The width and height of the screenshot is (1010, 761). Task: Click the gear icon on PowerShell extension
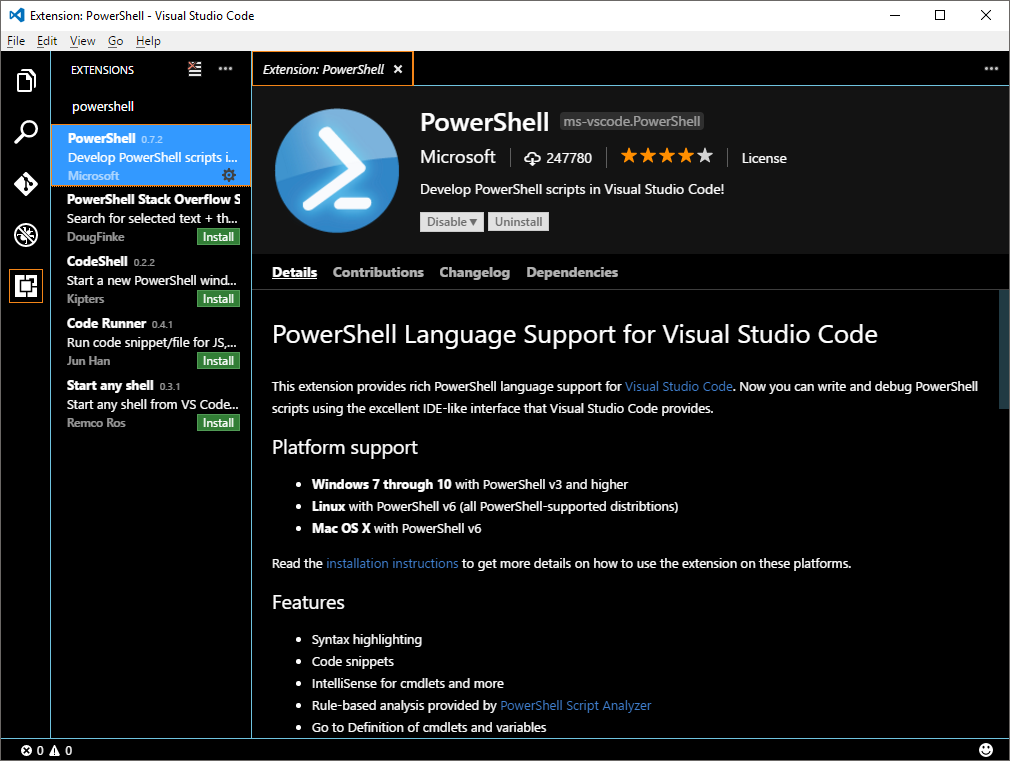(x=229, y=175)
